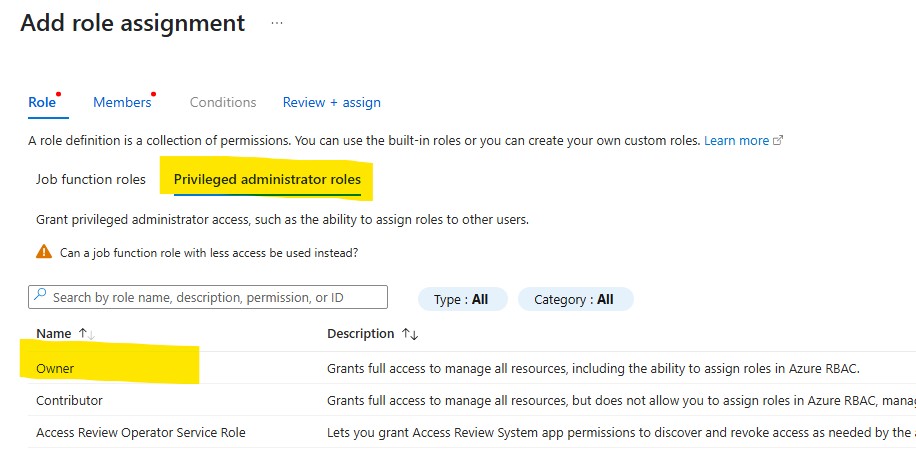Click the search magnifier icon in role search box
916x456 pixels.
click(40, 295)
